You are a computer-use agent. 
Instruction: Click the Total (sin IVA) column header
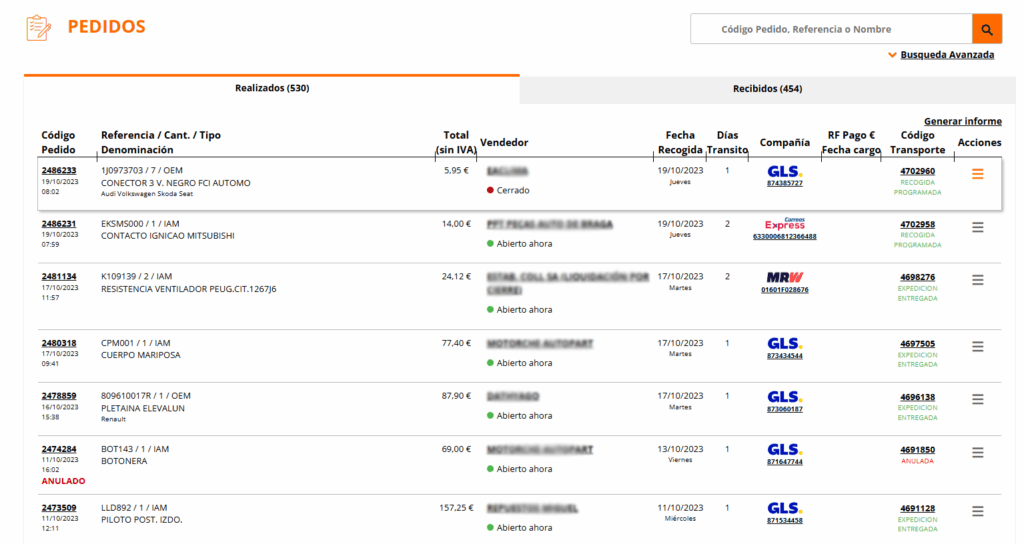(456, 142)
